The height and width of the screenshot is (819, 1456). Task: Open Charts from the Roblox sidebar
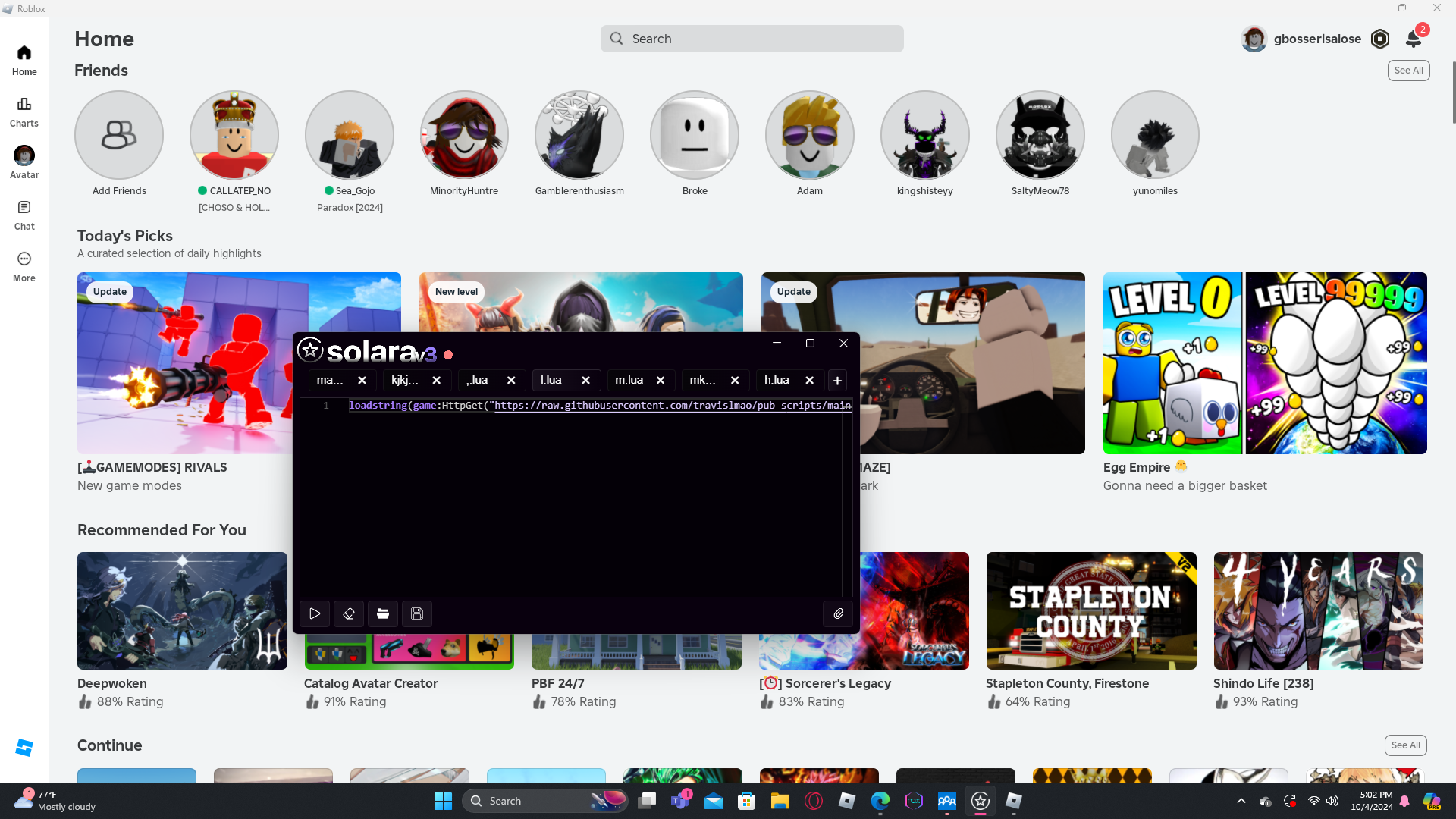(x=24, y=111)
